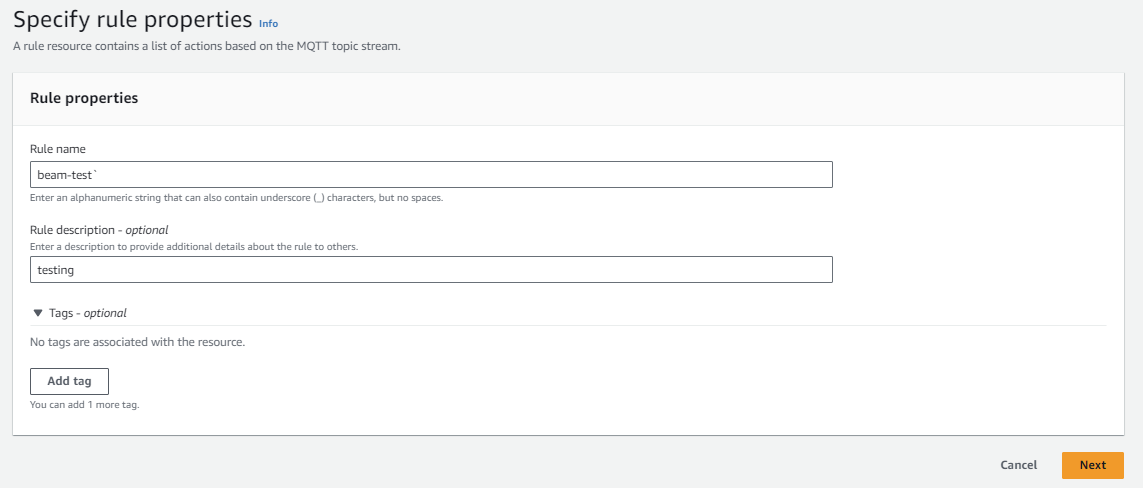
Task: Cancel the rule creation
Action: (x=1018, y=465)
